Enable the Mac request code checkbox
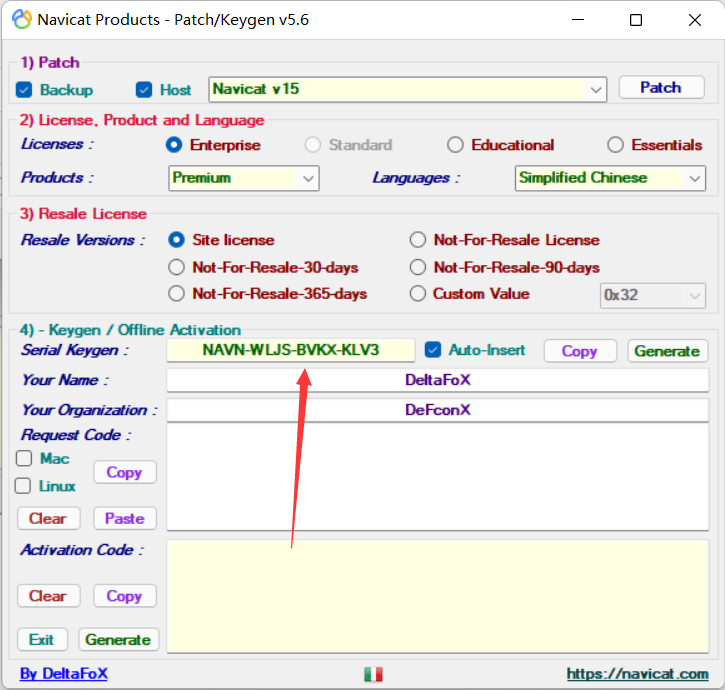 click(25, 459)
